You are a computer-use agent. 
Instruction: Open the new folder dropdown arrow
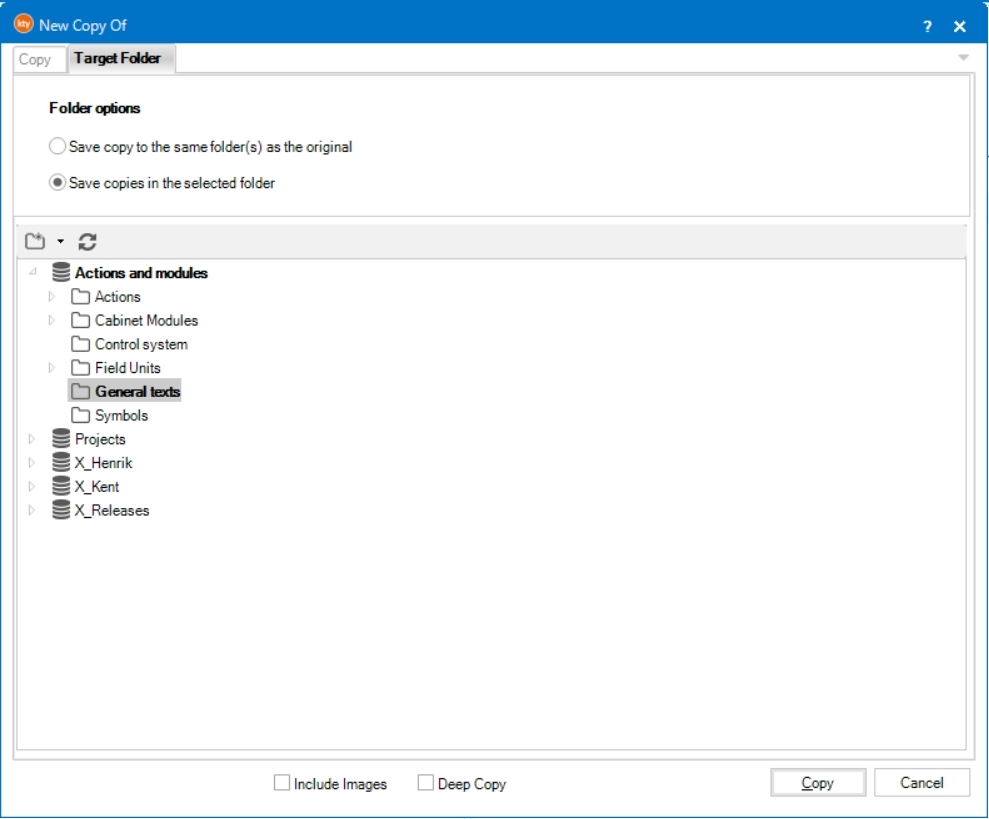click(60, 242)
